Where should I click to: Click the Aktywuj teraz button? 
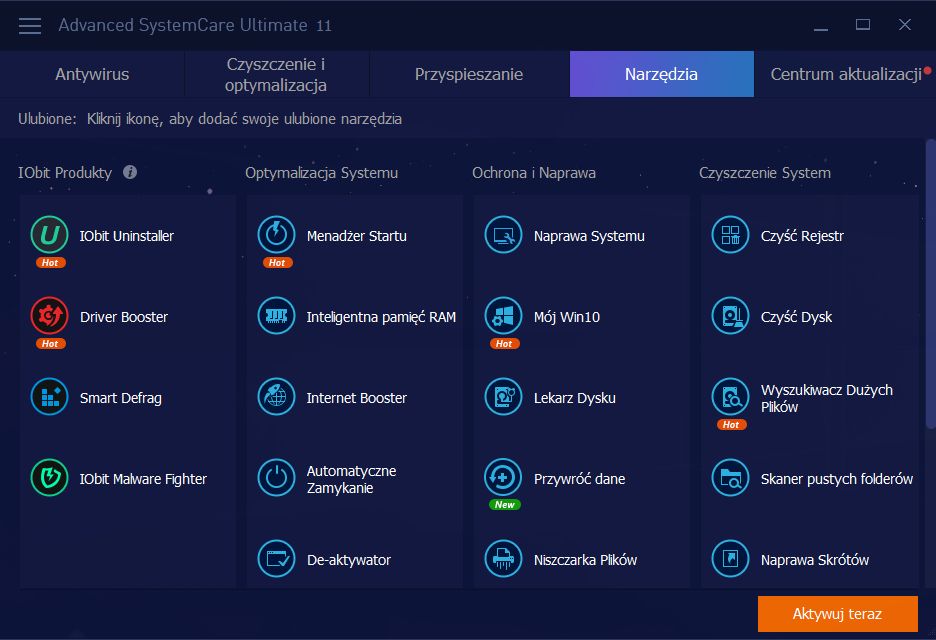tap(838, 614)
